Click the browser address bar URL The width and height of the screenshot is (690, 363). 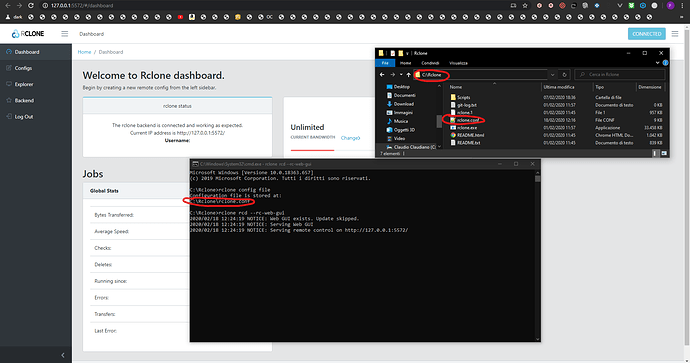point(82,5)
